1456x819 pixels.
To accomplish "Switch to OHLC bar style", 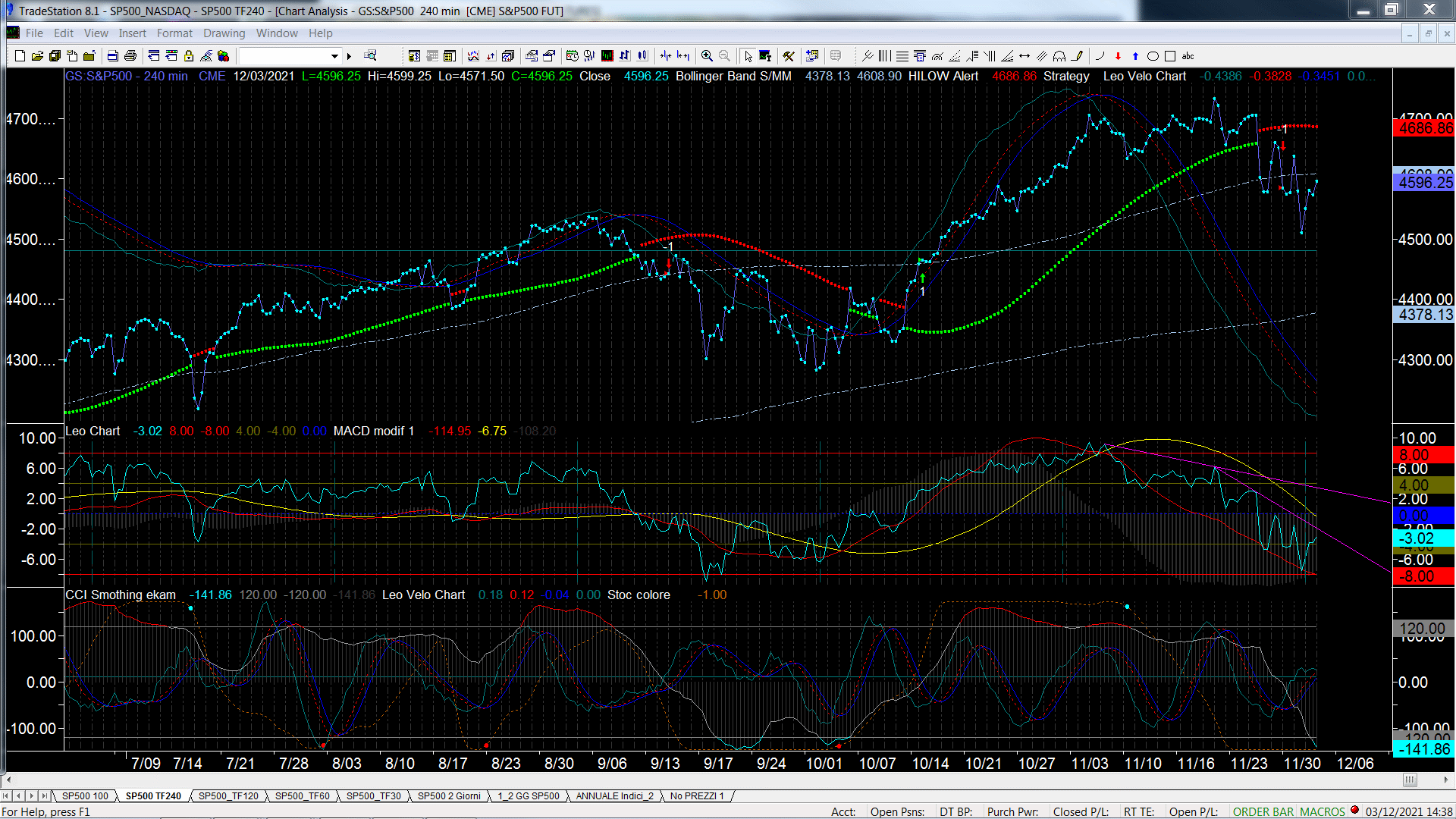I will coord(624,56).
